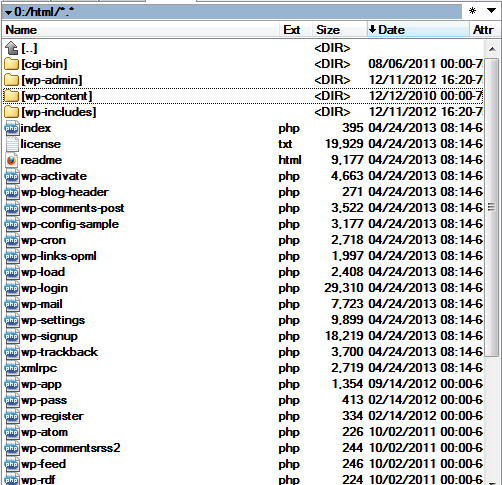Click the wp-pass php file icon
Screen dimensions: 502x485
pyautogui.click(x=12, y=400)
